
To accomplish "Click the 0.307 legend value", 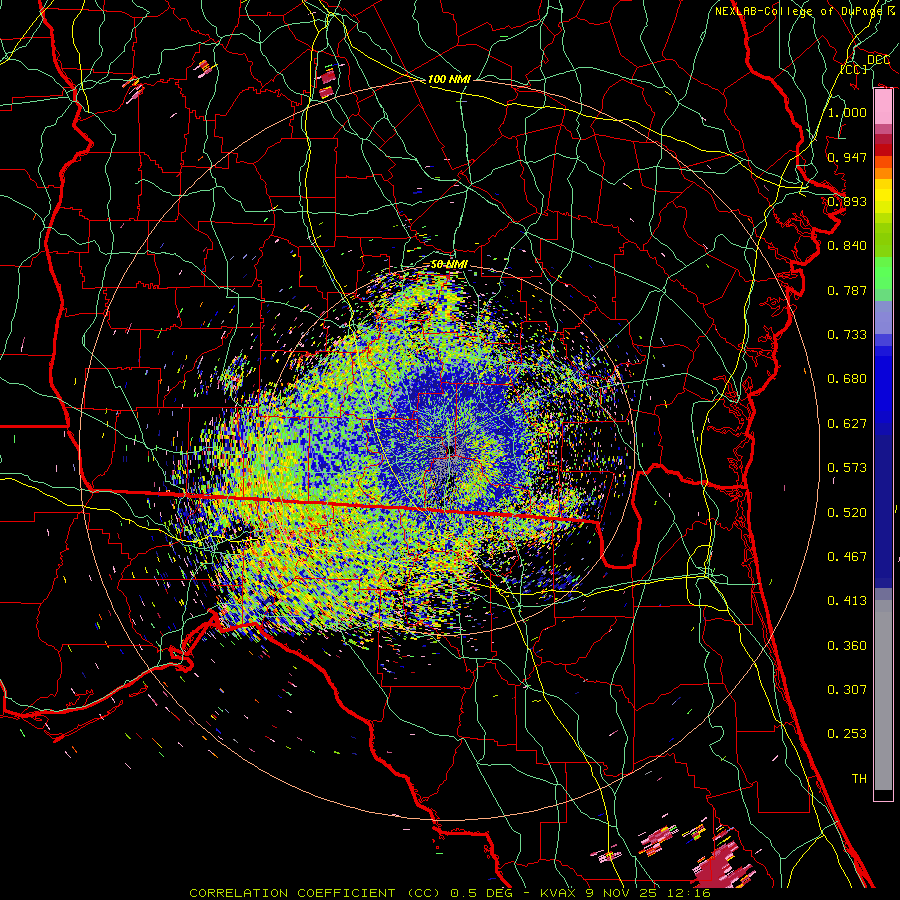I will (x=847, y=690).
